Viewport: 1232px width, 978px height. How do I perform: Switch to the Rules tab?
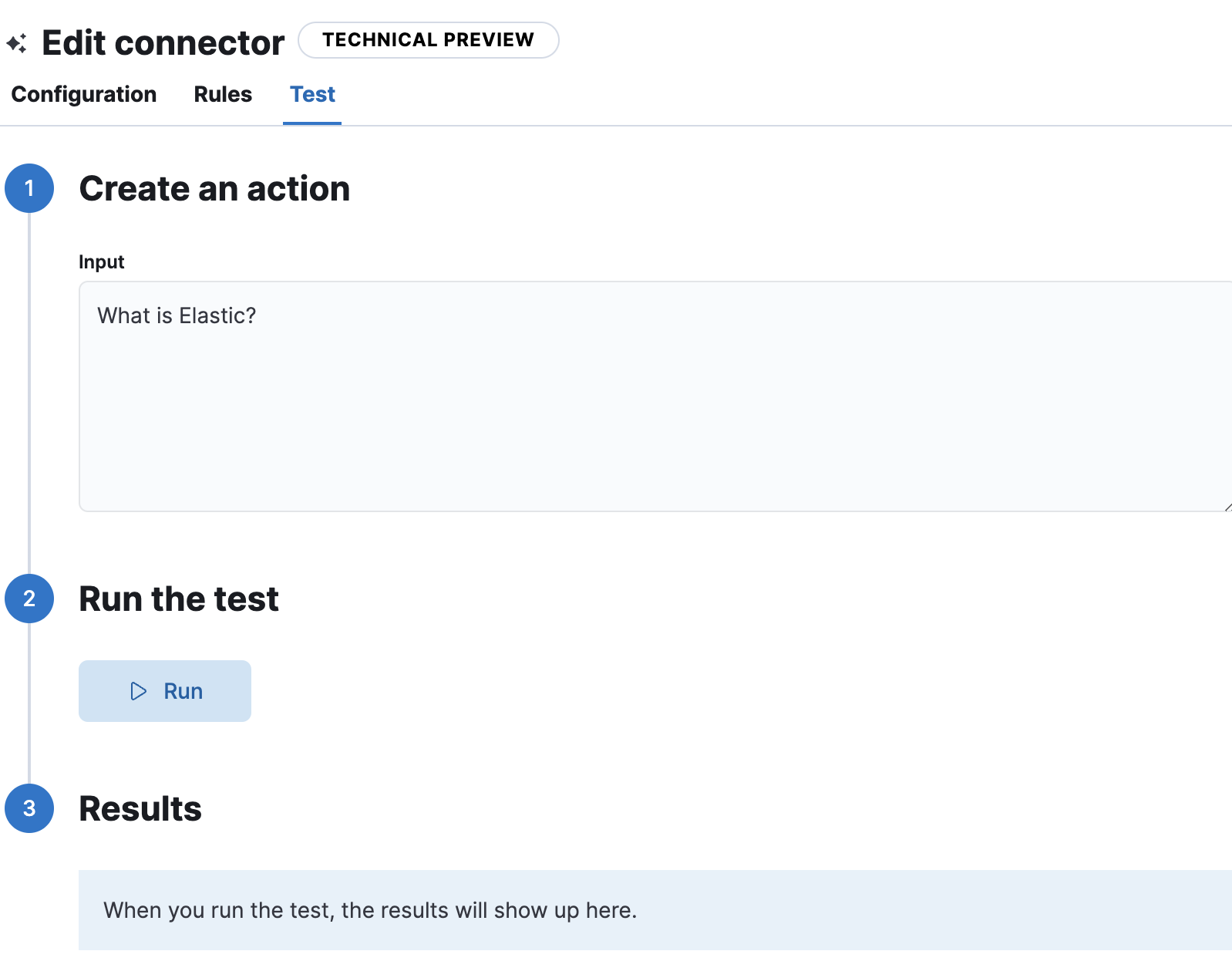pos(223,94)
